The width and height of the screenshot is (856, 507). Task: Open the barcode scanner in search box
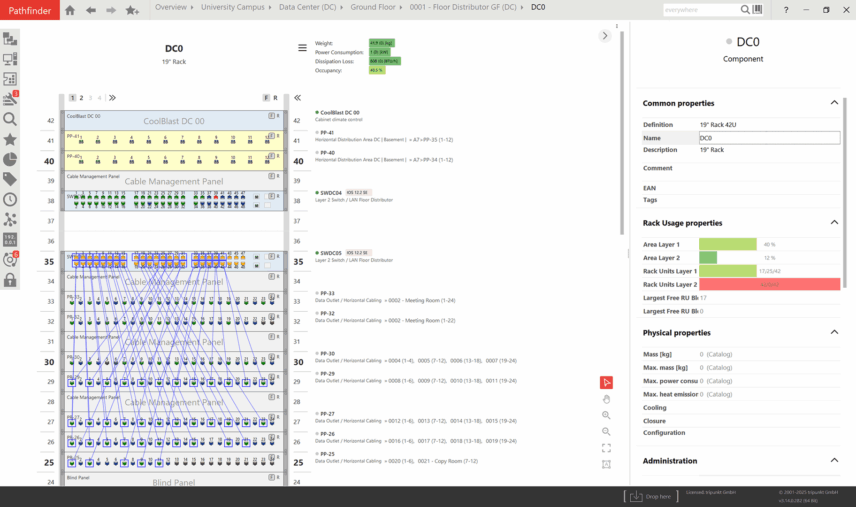point(757,10)
